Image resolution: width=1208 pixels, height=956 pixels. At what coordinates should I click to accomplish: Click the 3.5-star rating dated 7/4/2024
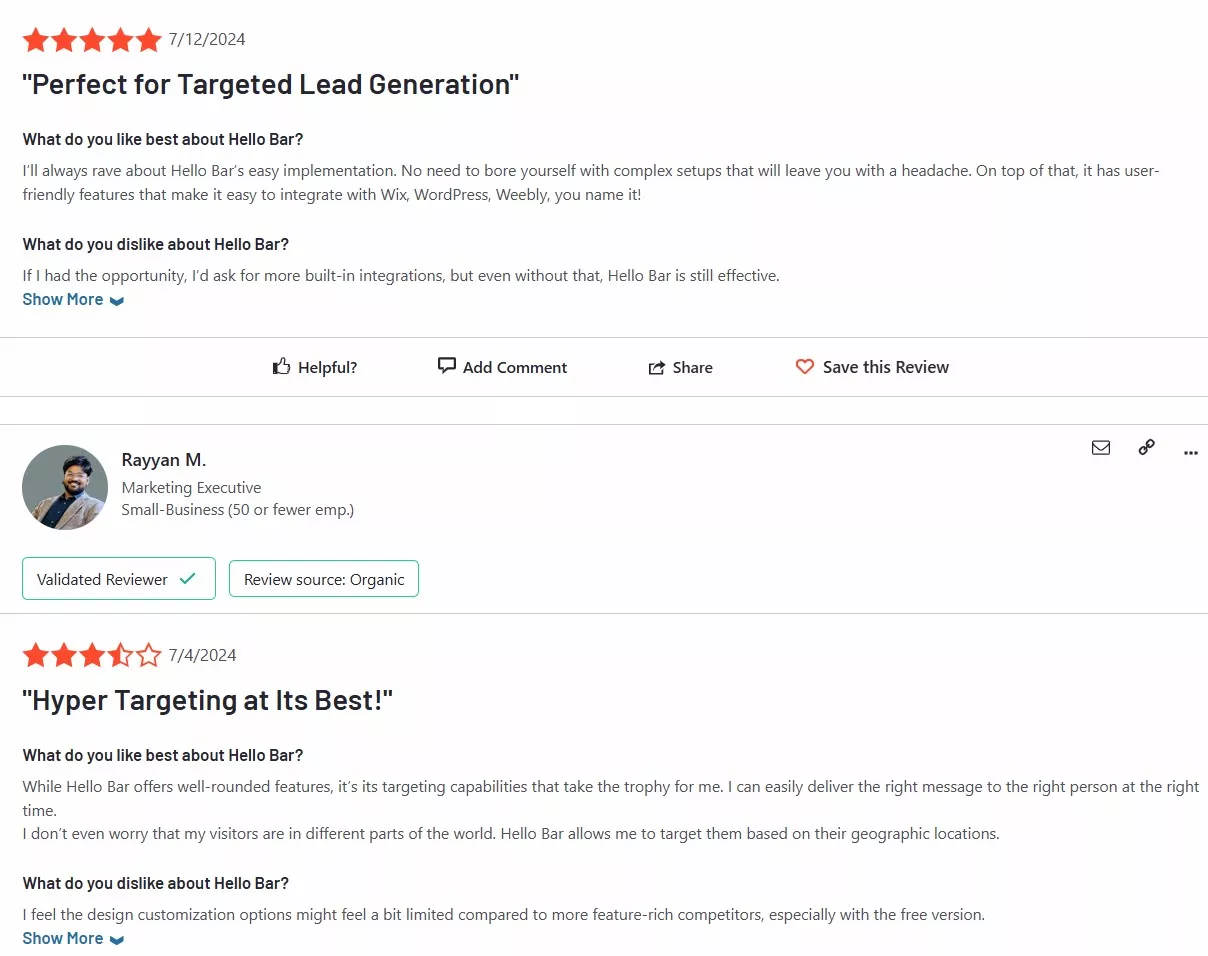click(x=92, y=656)
